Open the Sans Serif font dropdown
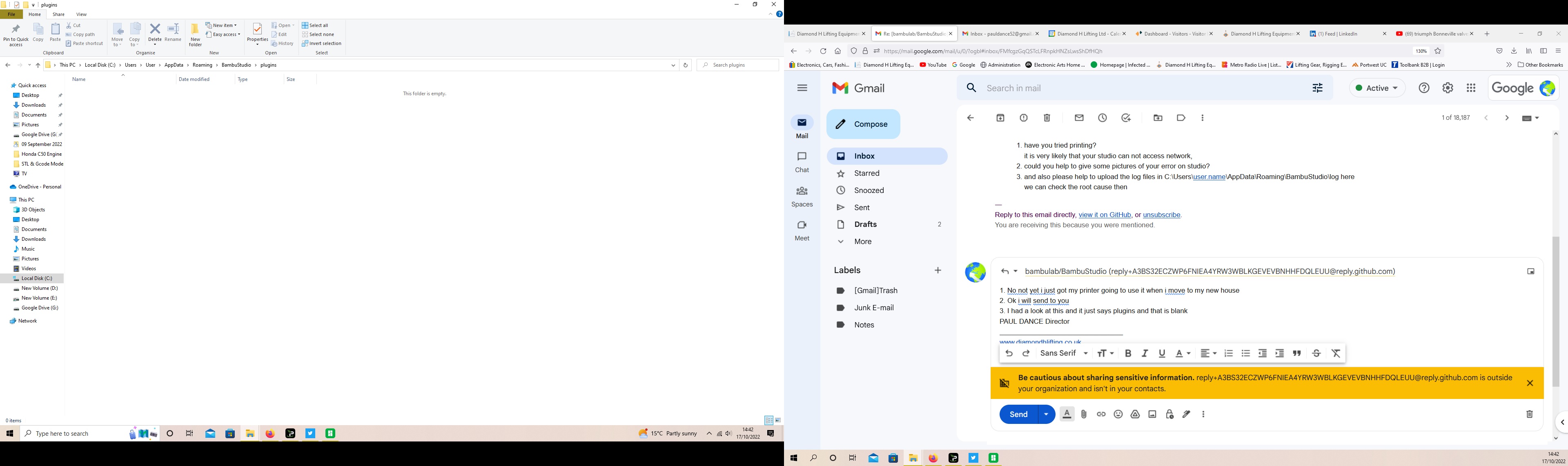This screenshot has width=1568, height=466. click(x=1063, y=353)
